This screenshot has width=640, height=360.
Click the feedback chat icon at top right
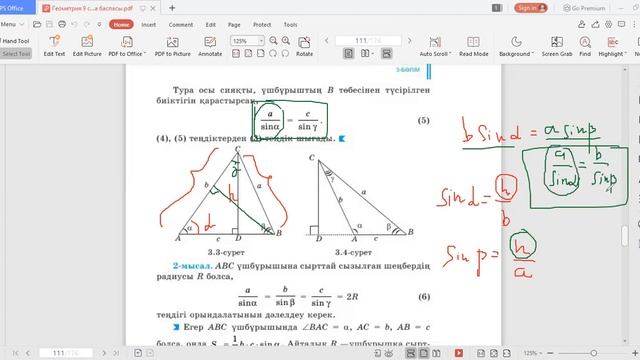(621, 24)
